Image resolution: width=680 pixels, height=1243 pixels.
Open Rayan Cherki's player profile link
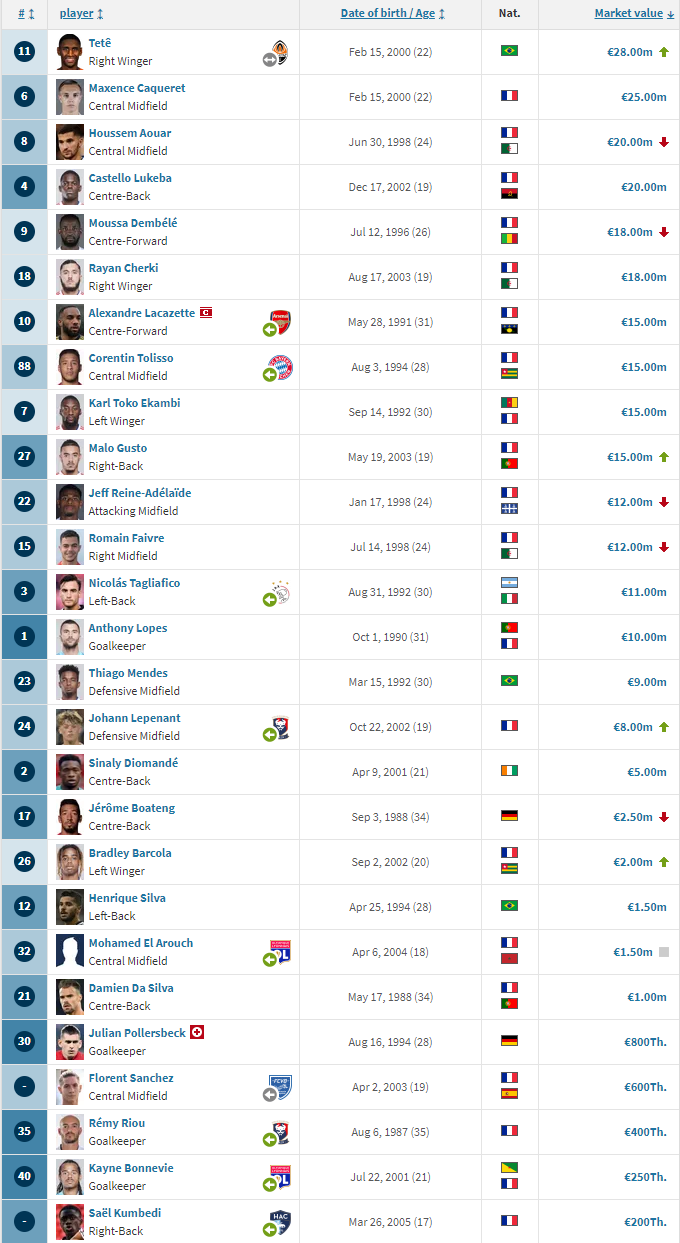(123, 268)
